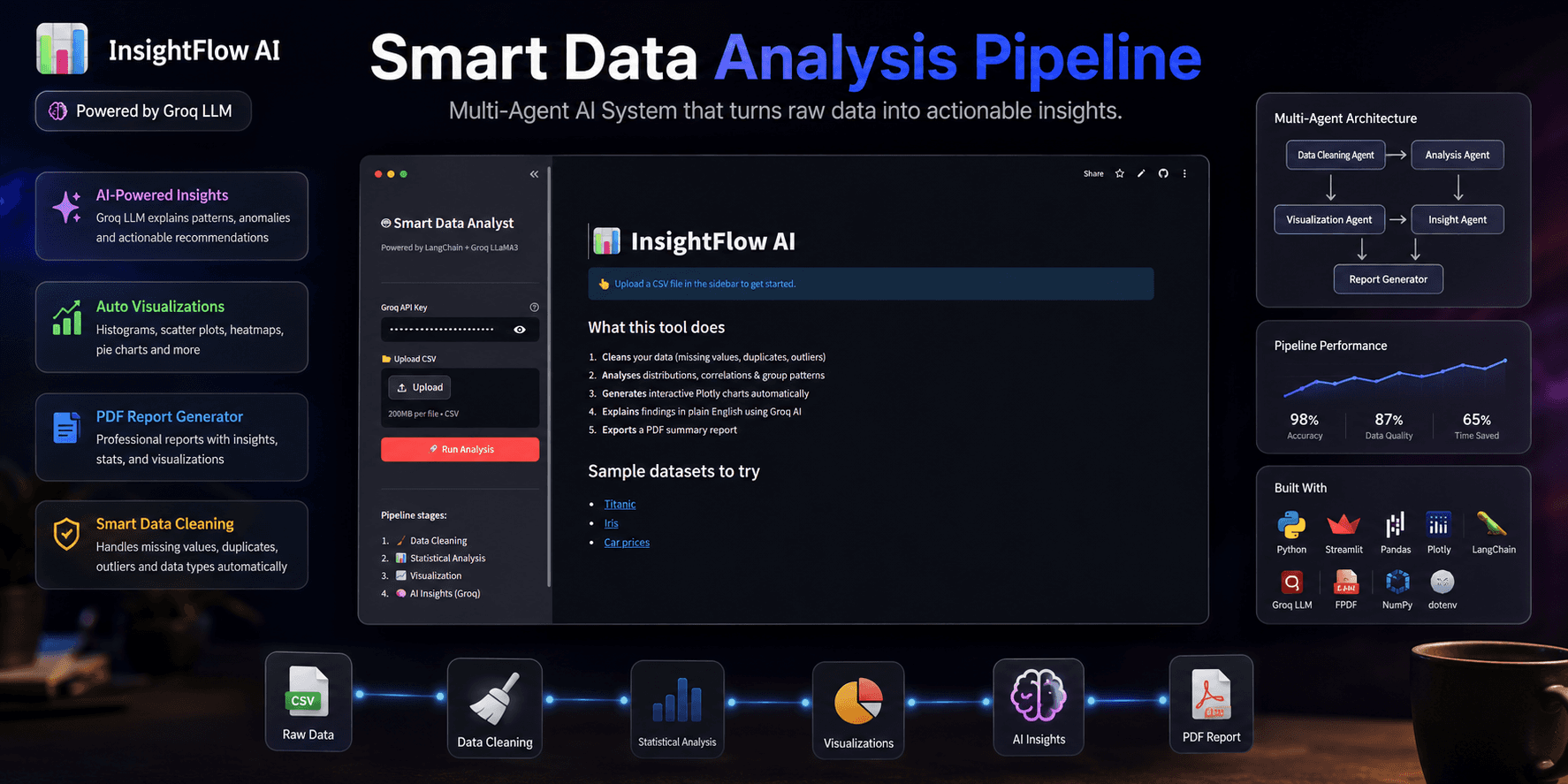Click the Streamlit crown icon
The height and width of the screenshot is (784, 1568).
pyautogui.click(x=1343, y=525)
